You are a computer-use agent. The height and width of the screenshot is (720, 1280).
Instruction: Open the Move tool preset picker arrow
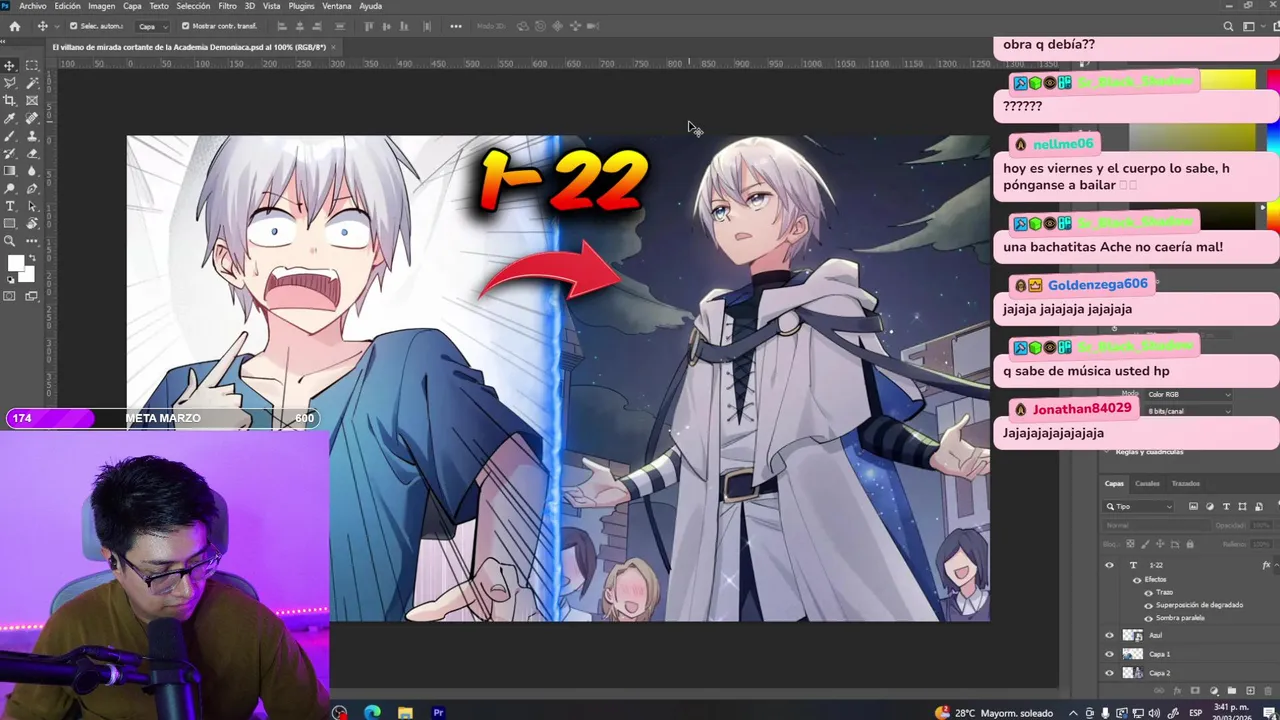coord(57,26)
